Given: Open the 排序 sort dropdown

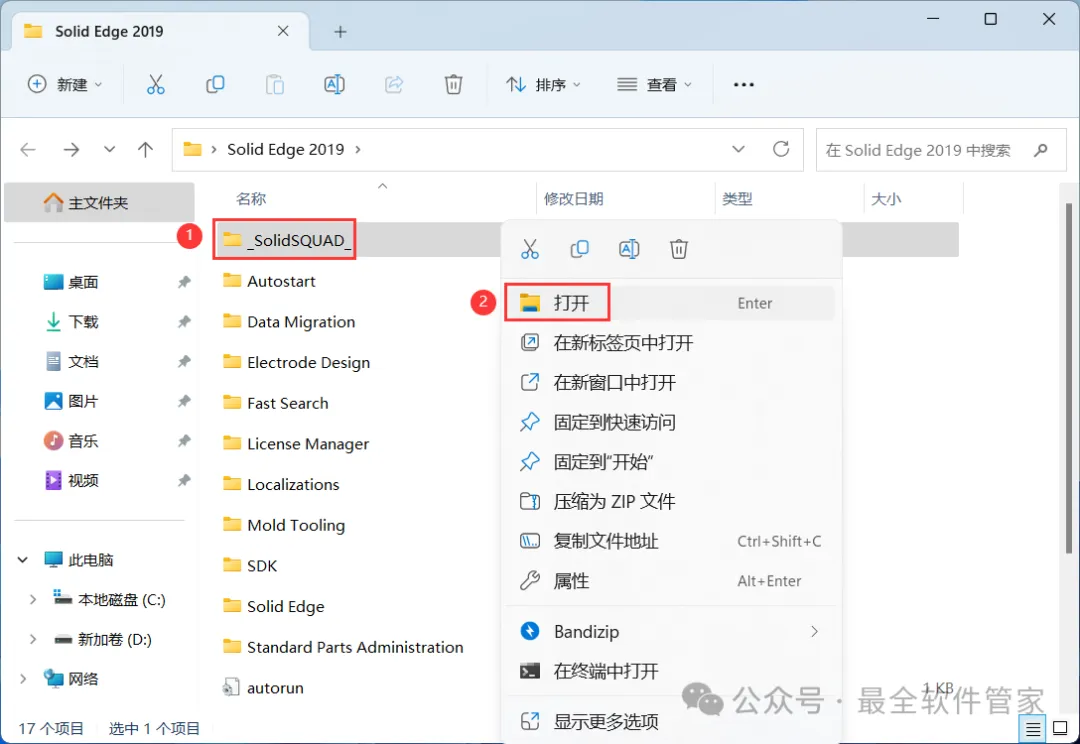Looking at the screenshot, I should pos(543,85).
